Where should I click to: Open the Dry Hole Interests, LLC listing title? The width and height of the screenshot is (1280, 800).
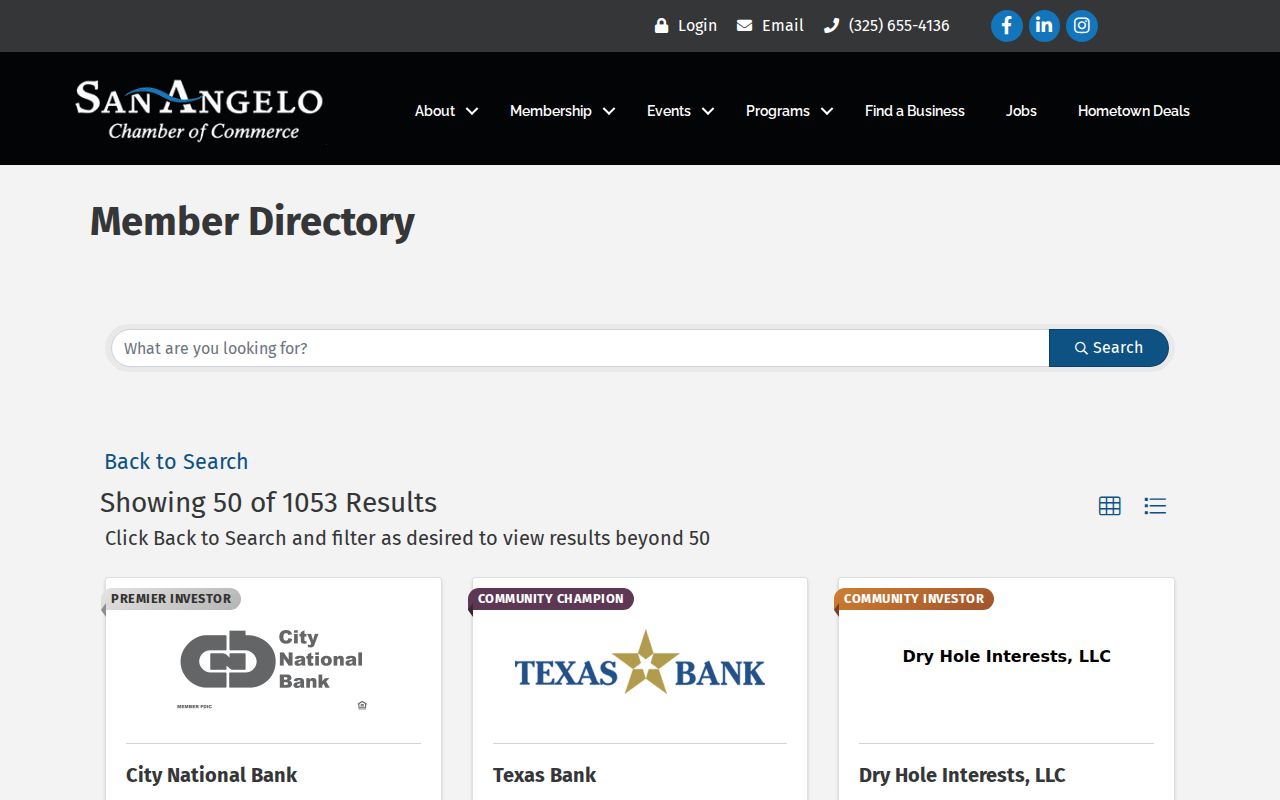coord(962,775)
